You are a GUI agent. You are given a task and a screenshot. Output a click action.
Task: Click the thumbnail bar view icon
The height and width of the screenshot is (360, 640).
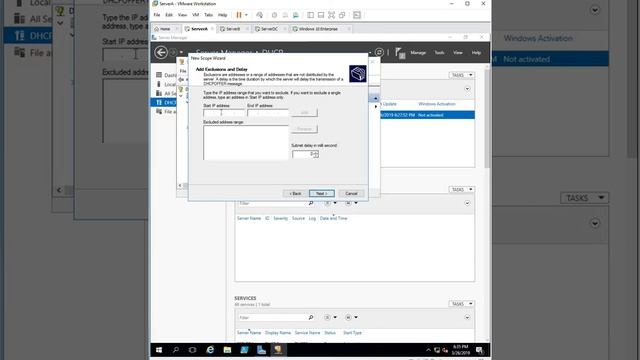click(x=321, y=15)
